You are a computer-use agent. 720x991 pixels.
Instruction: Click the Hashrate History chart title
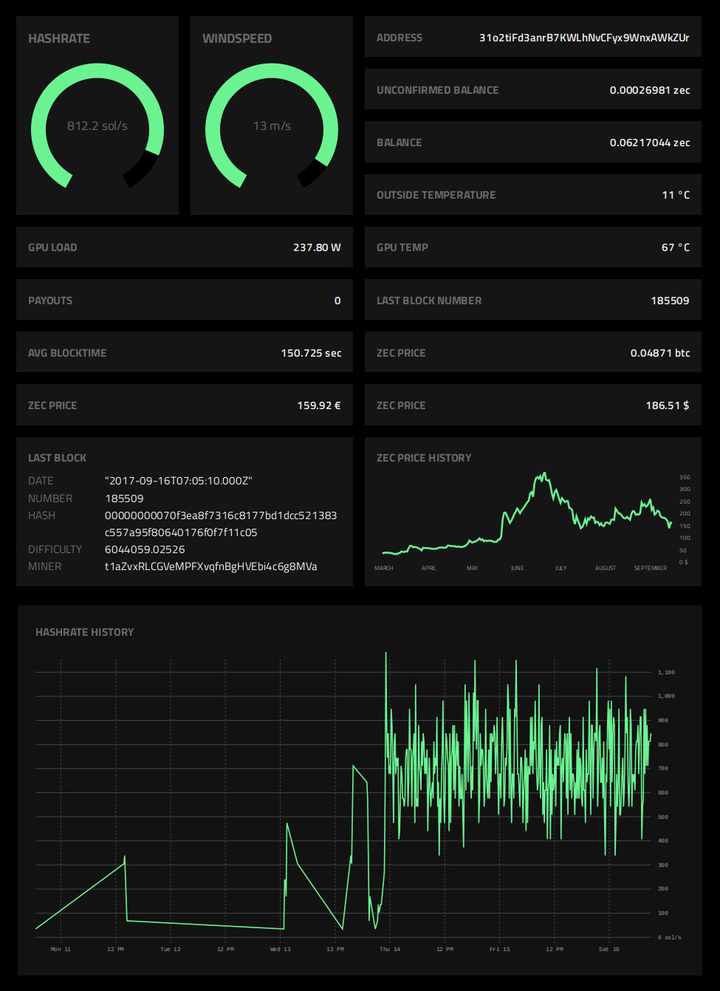click(85, 632)
